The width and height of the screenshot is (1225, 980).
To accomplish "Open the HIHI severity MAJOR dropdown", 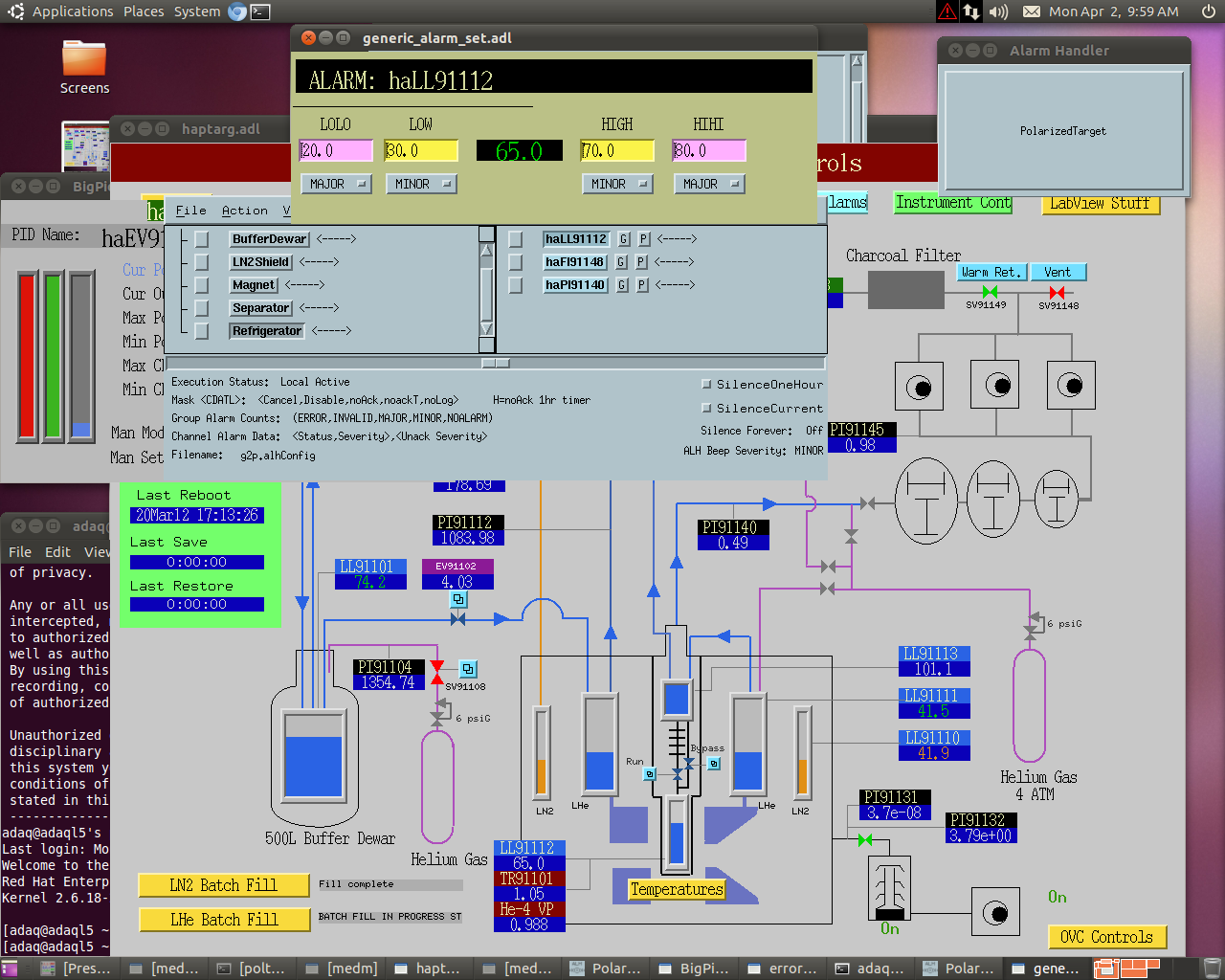I will (x=709, y=184).
